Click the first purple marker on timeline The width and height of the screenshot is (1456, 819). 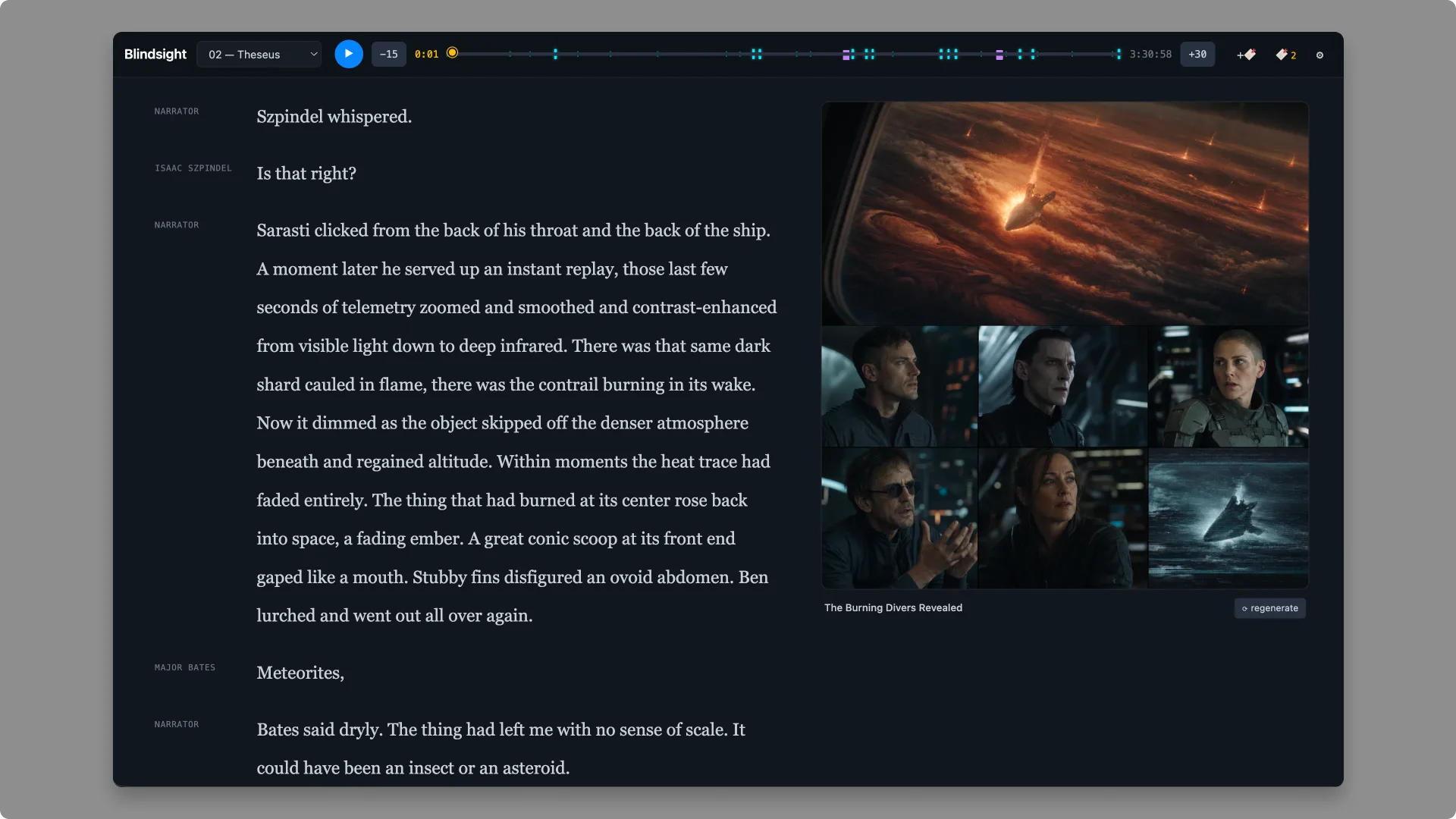846,55
